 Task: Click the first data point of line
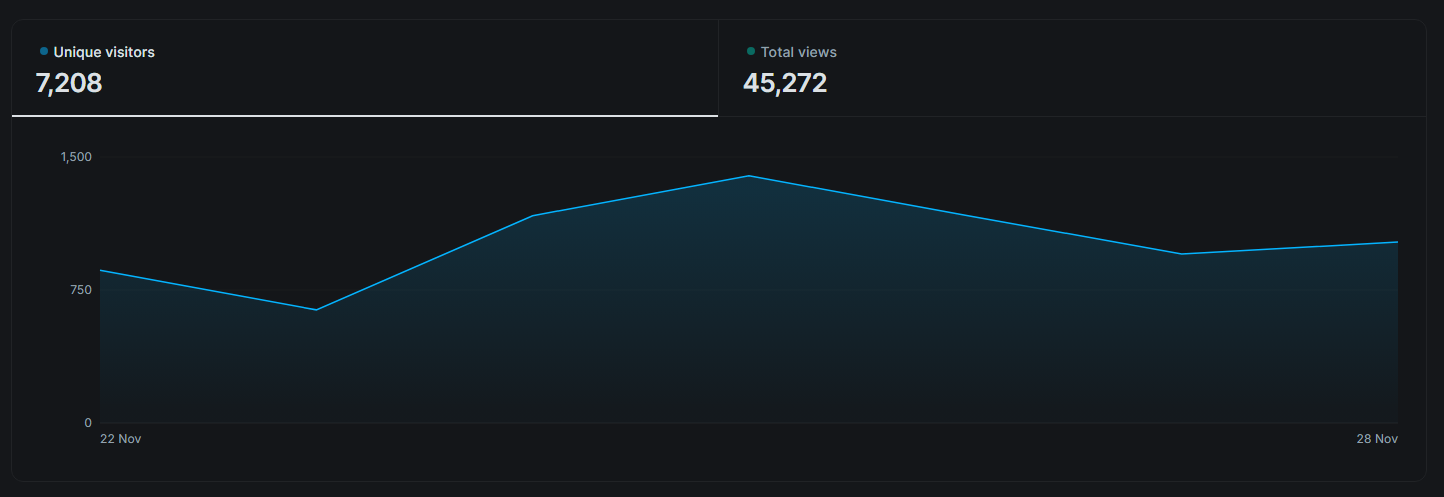pos(100,270)
